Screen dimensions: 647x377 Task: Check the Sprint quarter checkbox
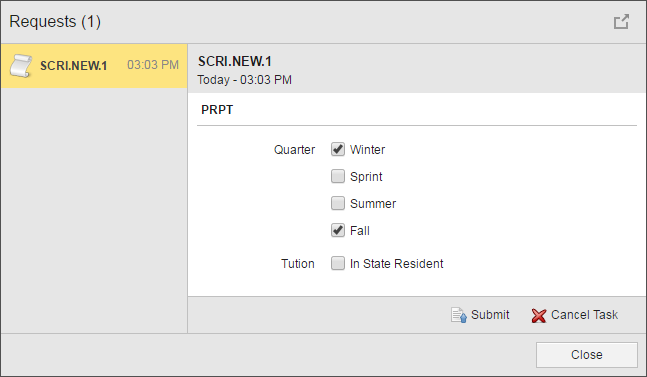338,176
